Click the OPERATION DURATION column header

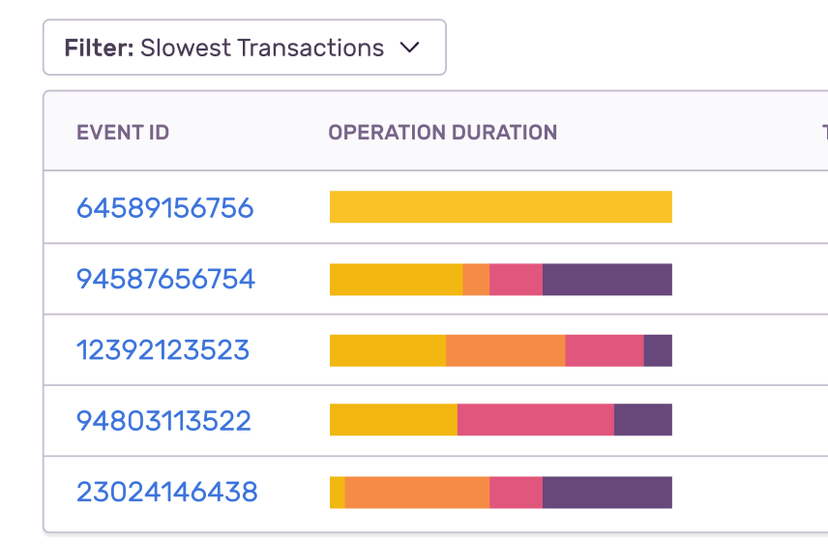442,133
